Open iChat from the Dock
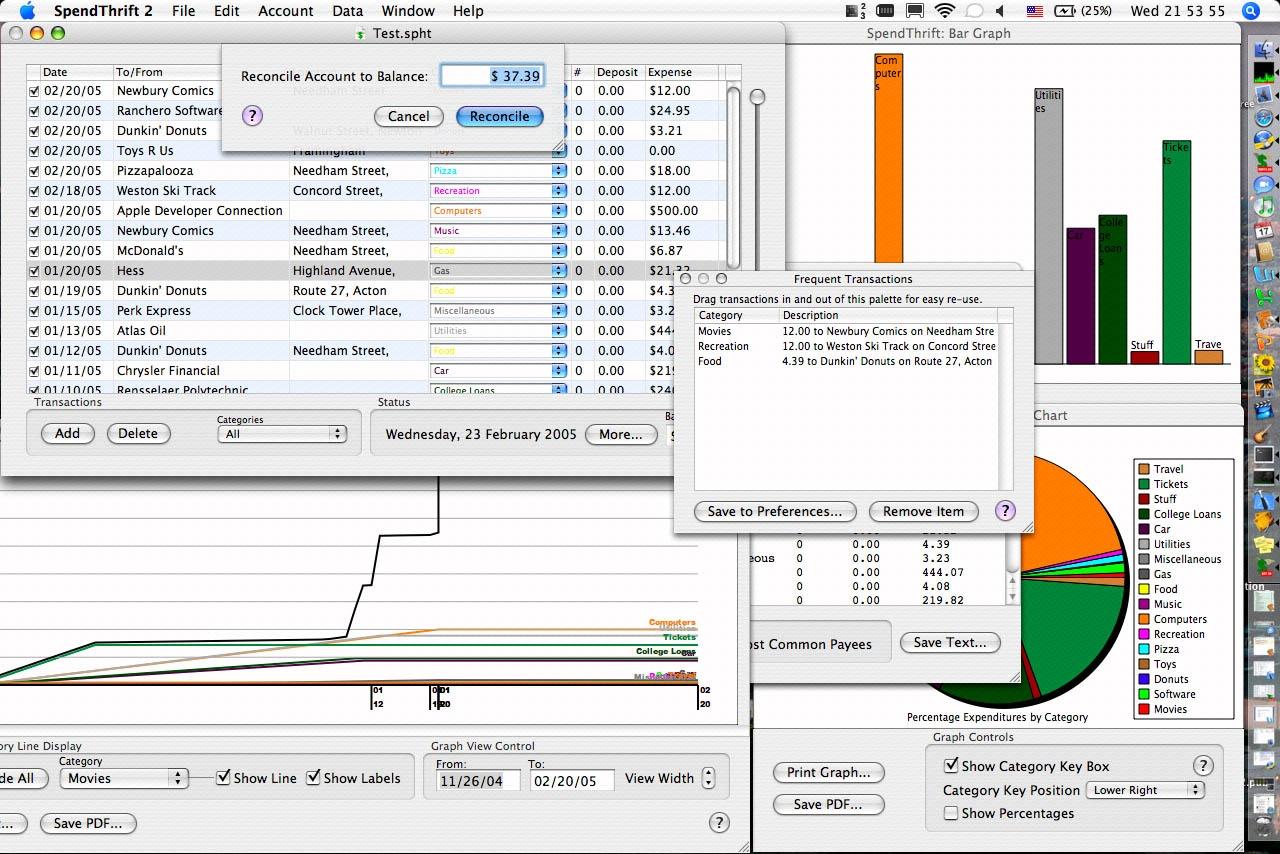 click(1264, 186)
